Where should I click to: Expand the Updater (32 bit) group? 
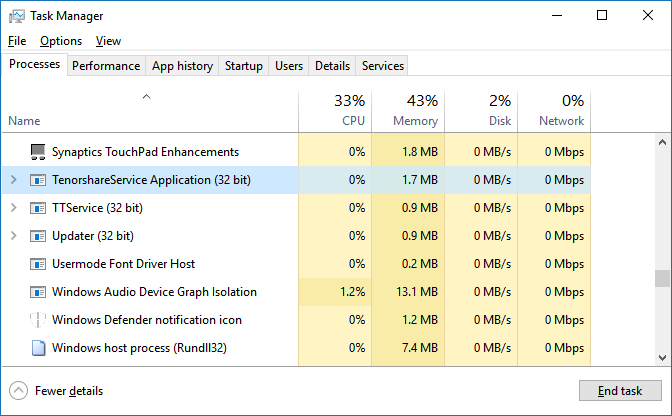(13, 236)
